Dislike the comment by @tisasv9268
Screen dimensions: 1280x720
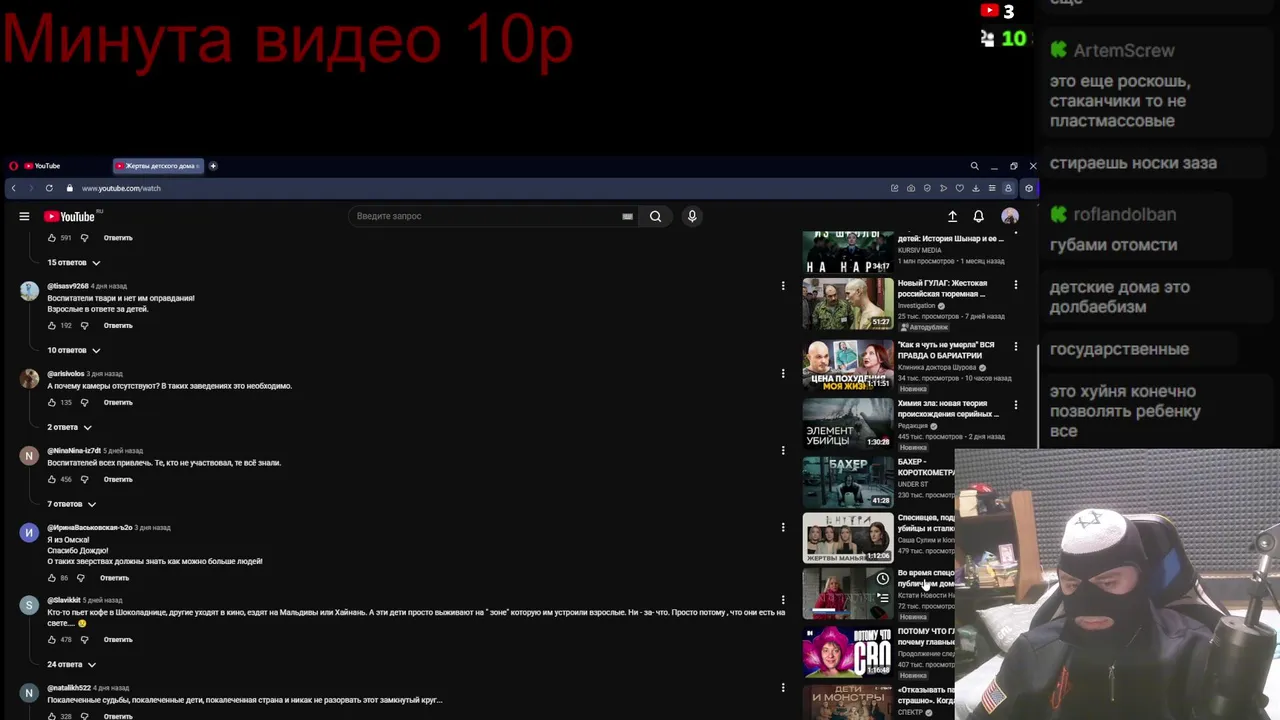(x=84, y=325)
